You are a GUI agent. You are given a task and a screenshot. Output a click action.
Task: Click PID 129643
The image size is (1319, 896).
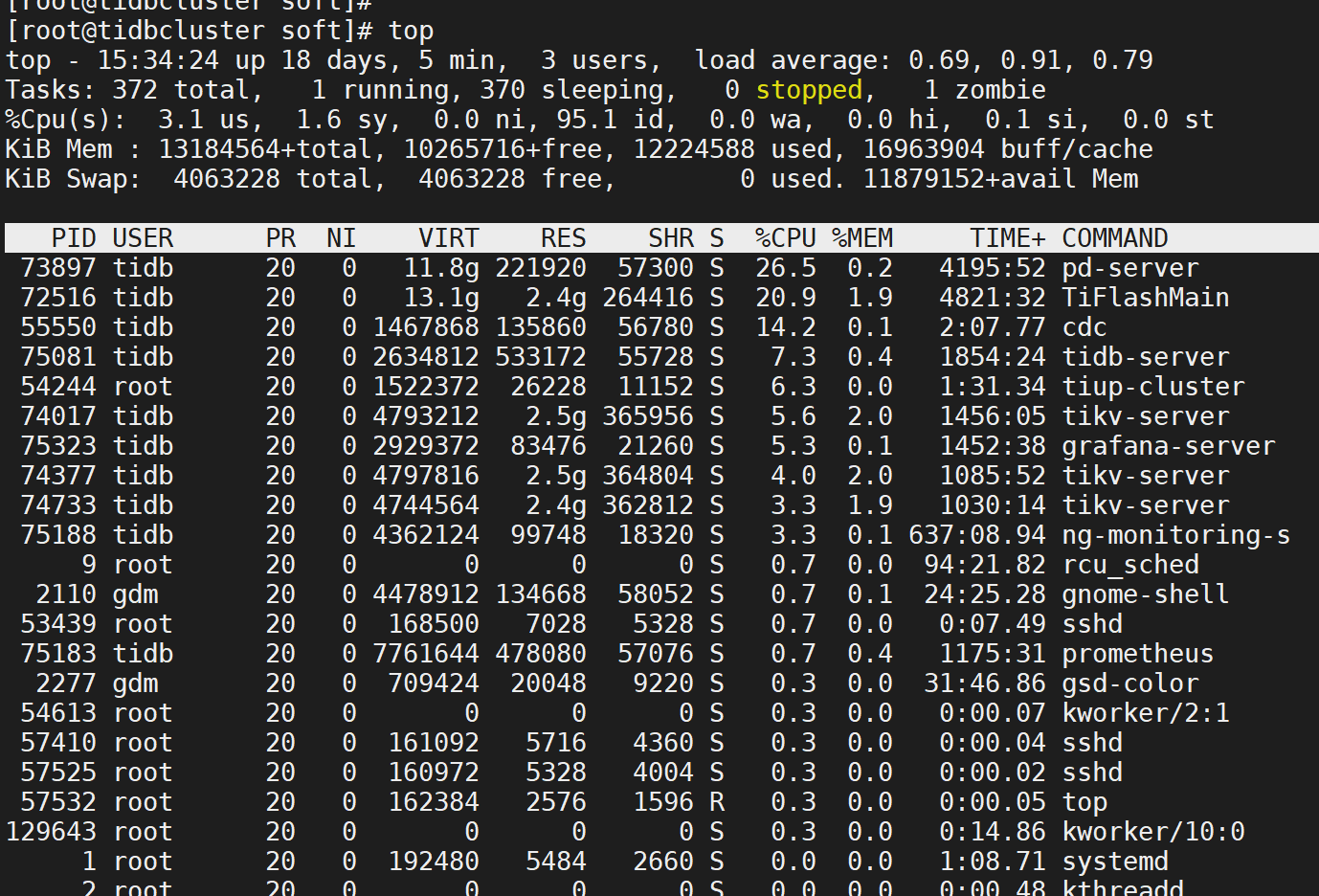(51, 832)
